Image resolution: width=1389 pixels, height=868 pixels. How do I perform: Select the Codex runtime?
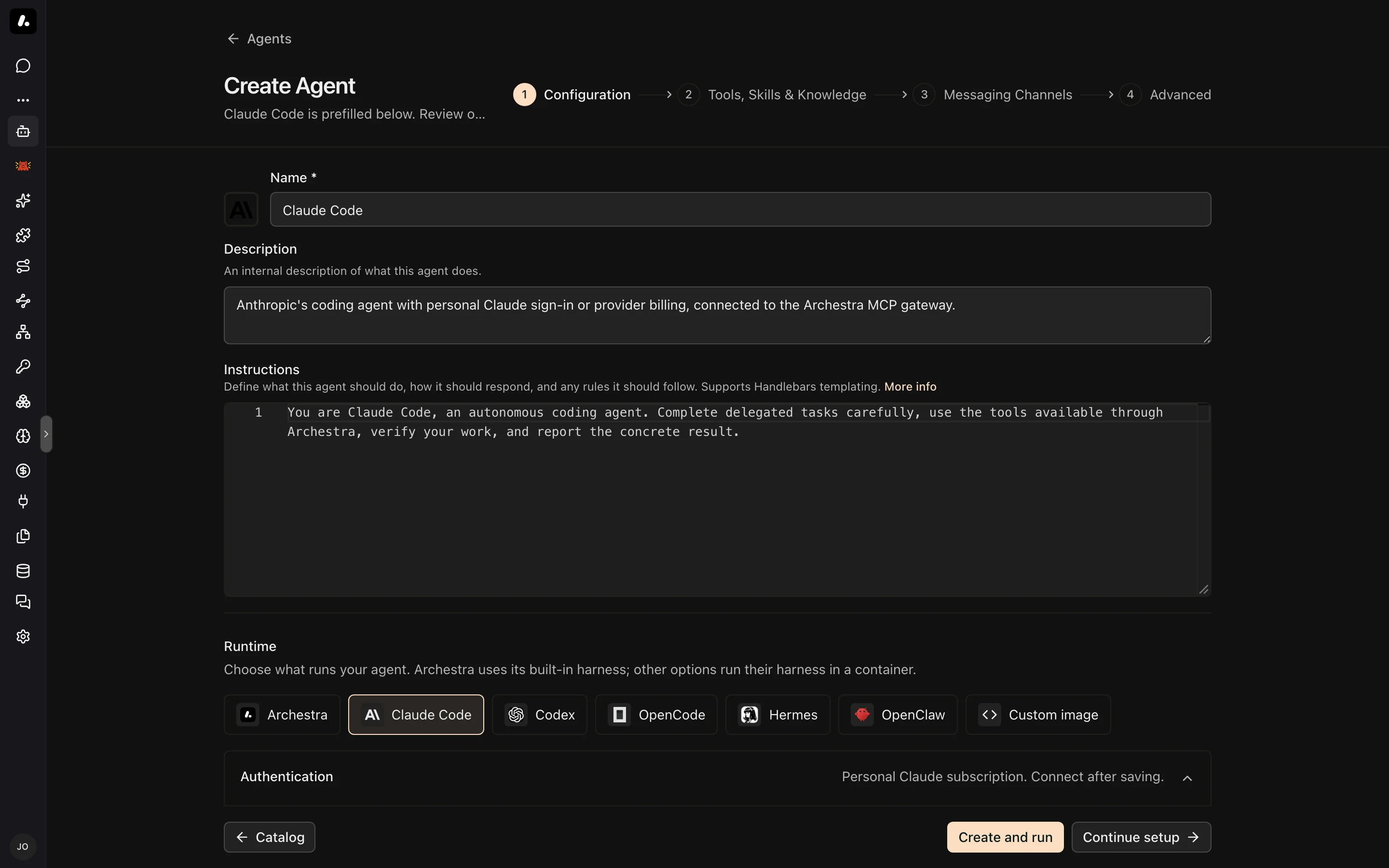coord(540,715)
